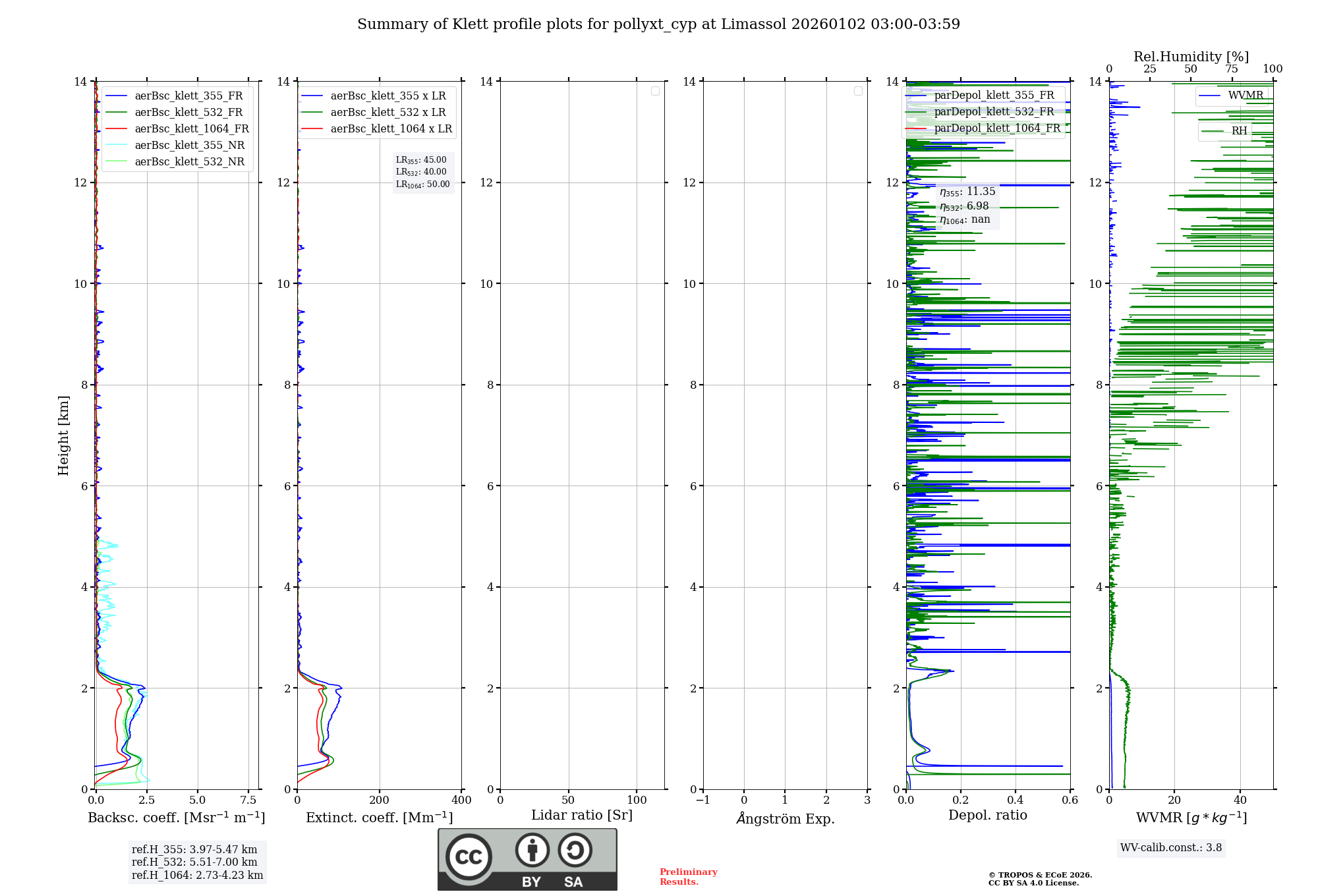Image resolution: width=1318 pixels, height=896 pixels.
Task: Click the empty legend box in Ångström plot
Action: pyautogui.click(x=858, y=91)
